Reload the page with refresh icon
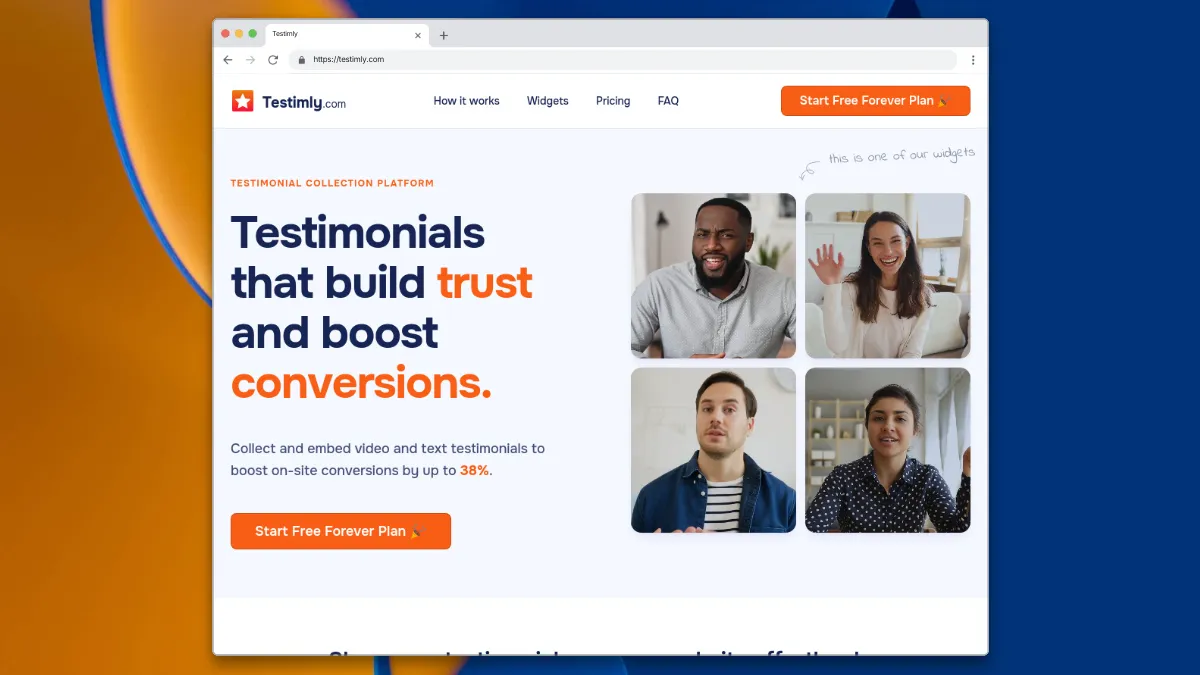This screenshot has height=675, width=1200. pyautogui.click(x=273, y=60)
